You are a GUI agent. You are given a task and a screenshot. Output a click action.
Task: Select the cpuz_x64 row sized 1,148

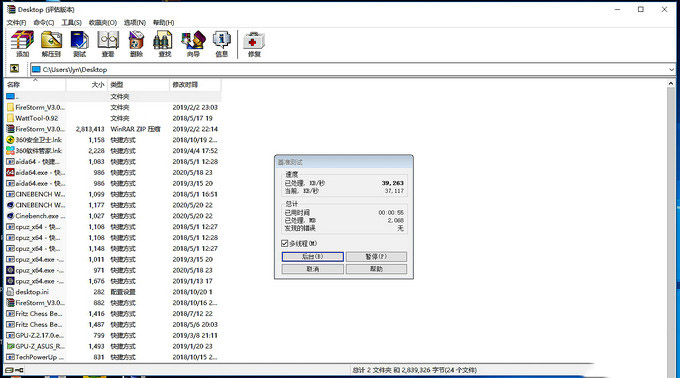113,248
